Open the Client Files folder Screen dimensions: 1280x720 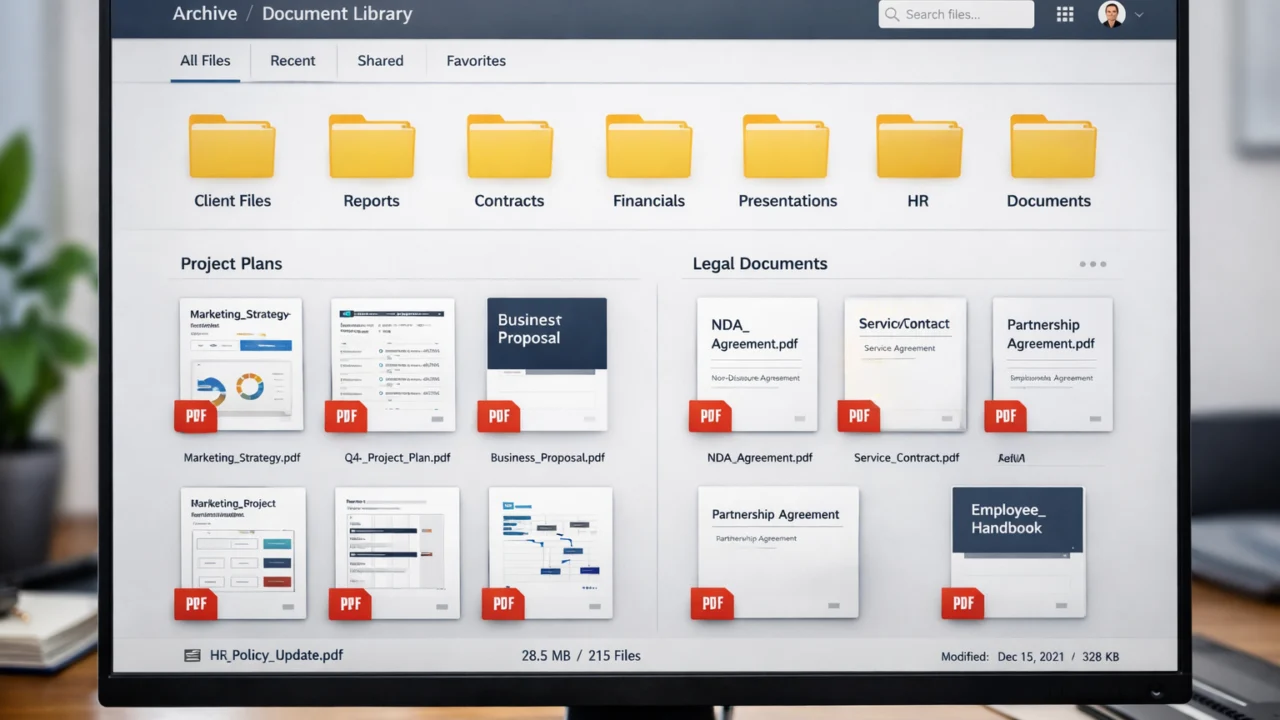232,147
